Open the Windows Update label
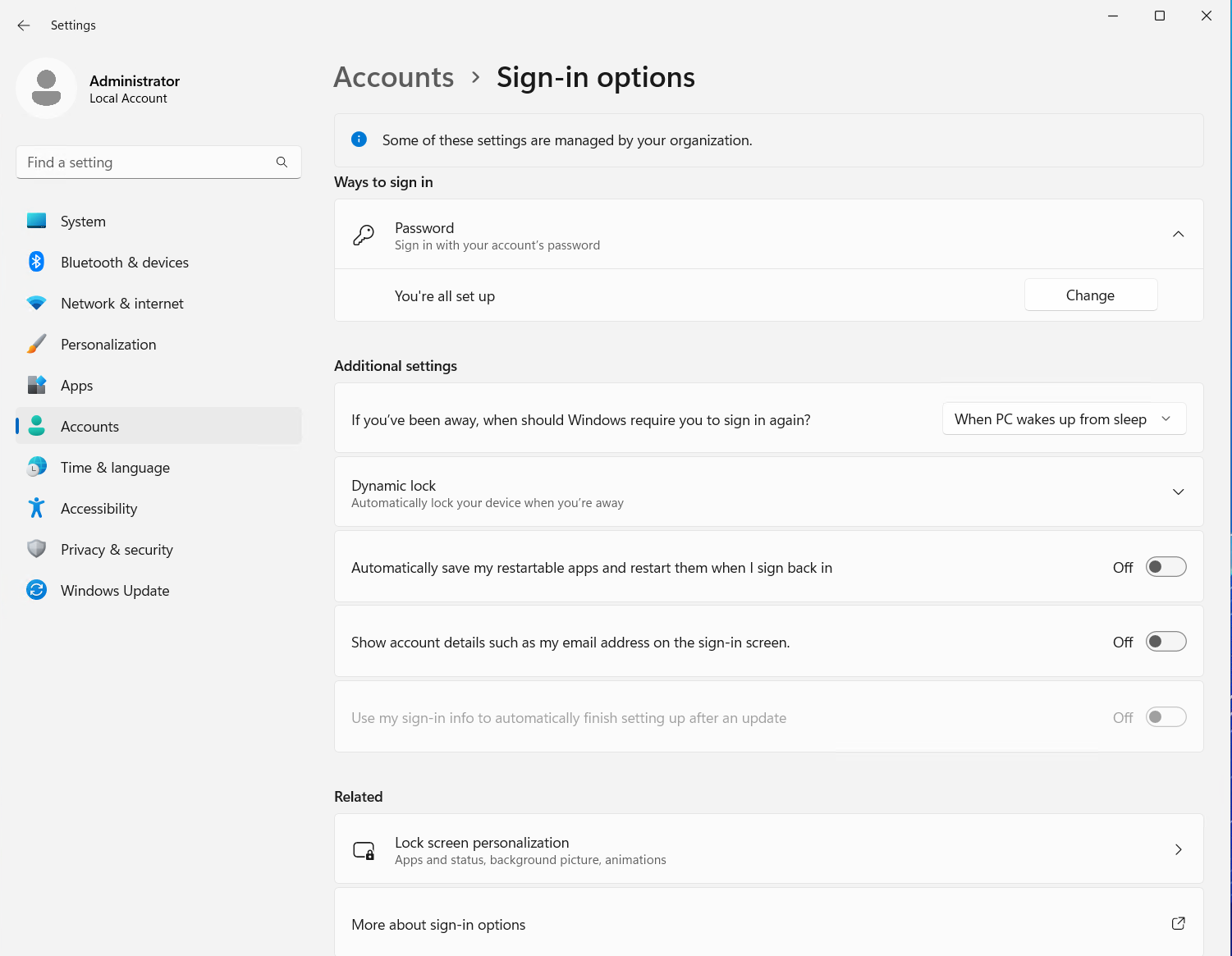1232x956 pixels. click(115, 591)
